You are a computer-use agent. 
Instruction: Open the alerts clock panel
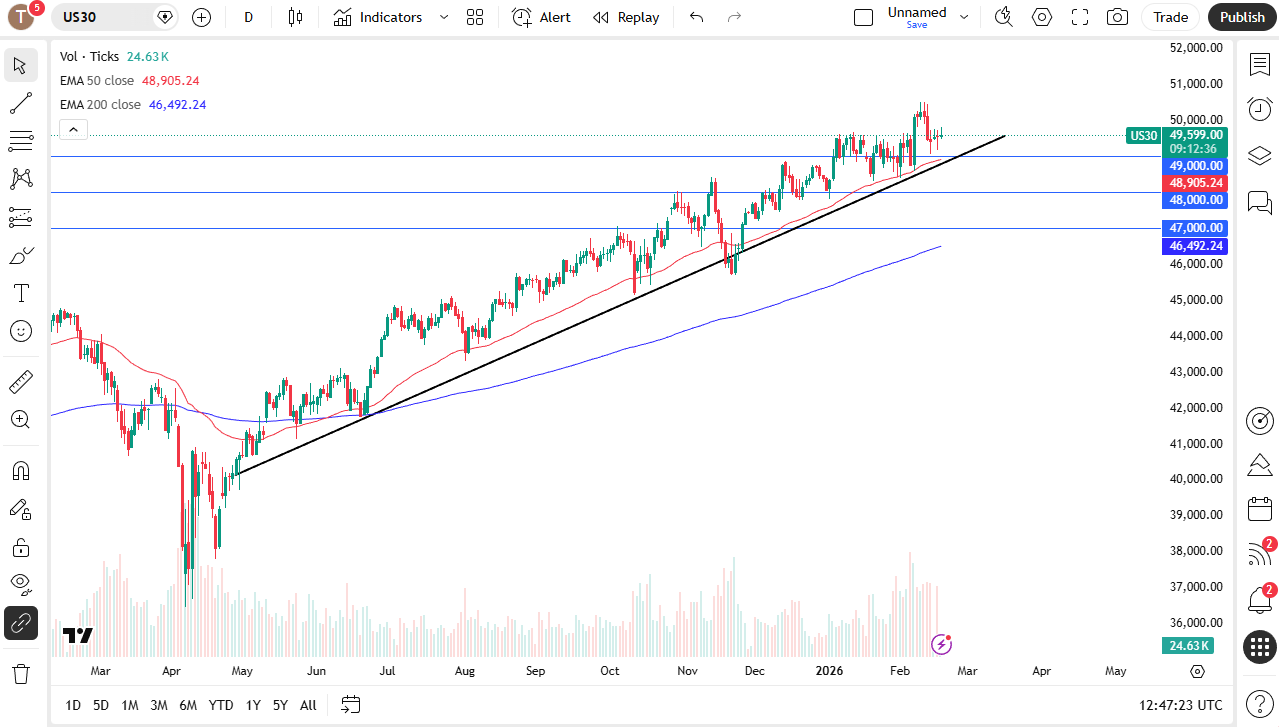pos(1259,110)
